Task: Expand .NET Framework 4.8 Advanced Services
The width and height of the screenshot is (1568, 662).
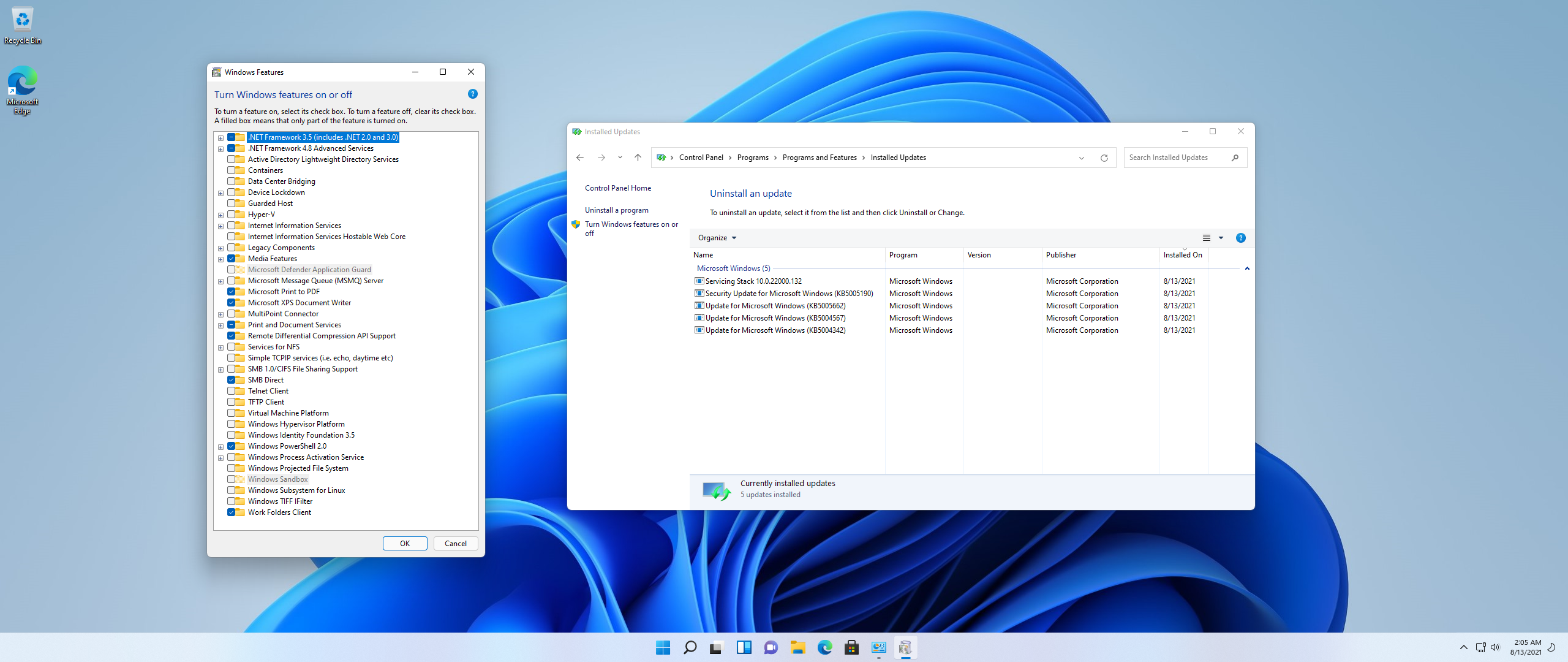Action: coord(221,149)
